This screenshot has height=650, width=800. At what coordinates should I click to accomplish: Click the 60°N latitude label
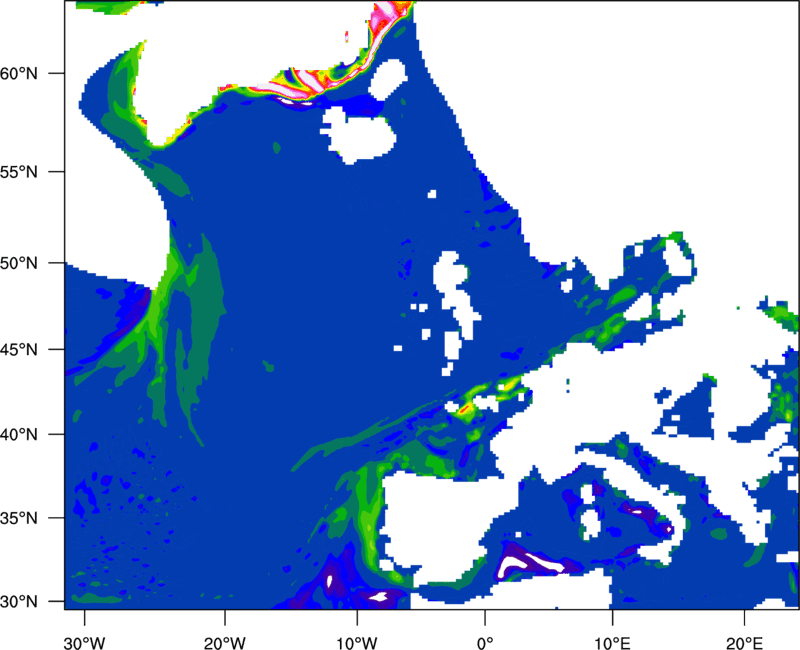click(19, 73)
